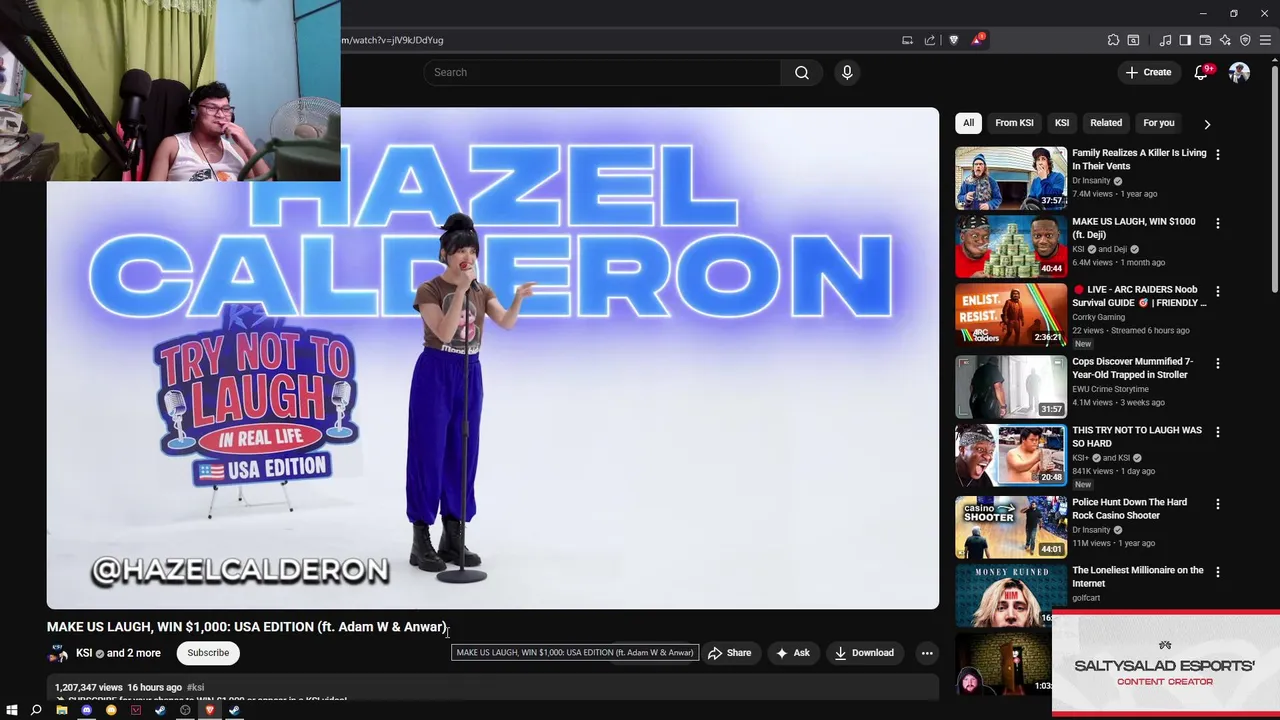This screenshot has height=720, width=1280.
Task: Open options for THIS TRY NOT TO LAUGH video
Action: (1217, 432)
